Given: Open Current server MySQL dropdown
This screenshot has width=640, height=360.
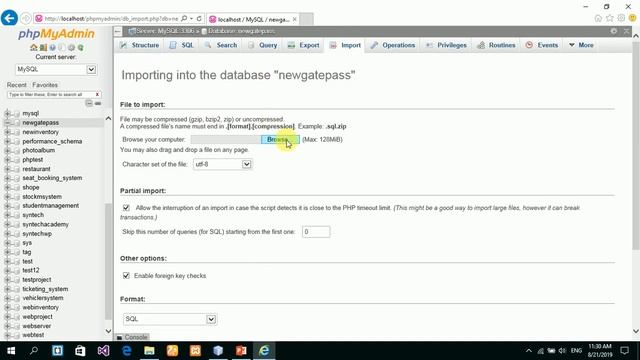Looking at the screenshot, I should 56,69.
